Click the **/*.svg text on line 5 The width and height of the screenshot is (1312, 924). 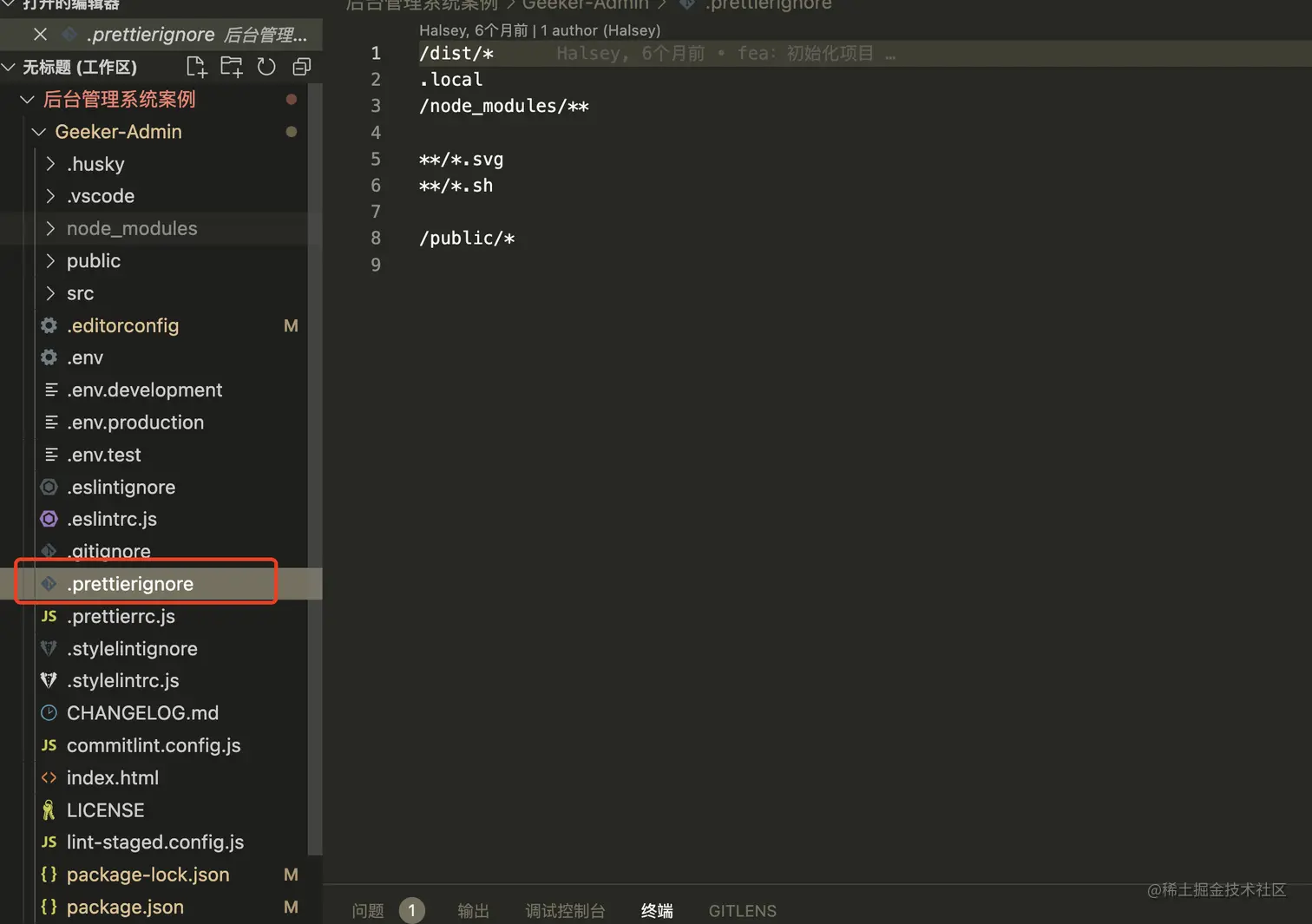point(462,160)
